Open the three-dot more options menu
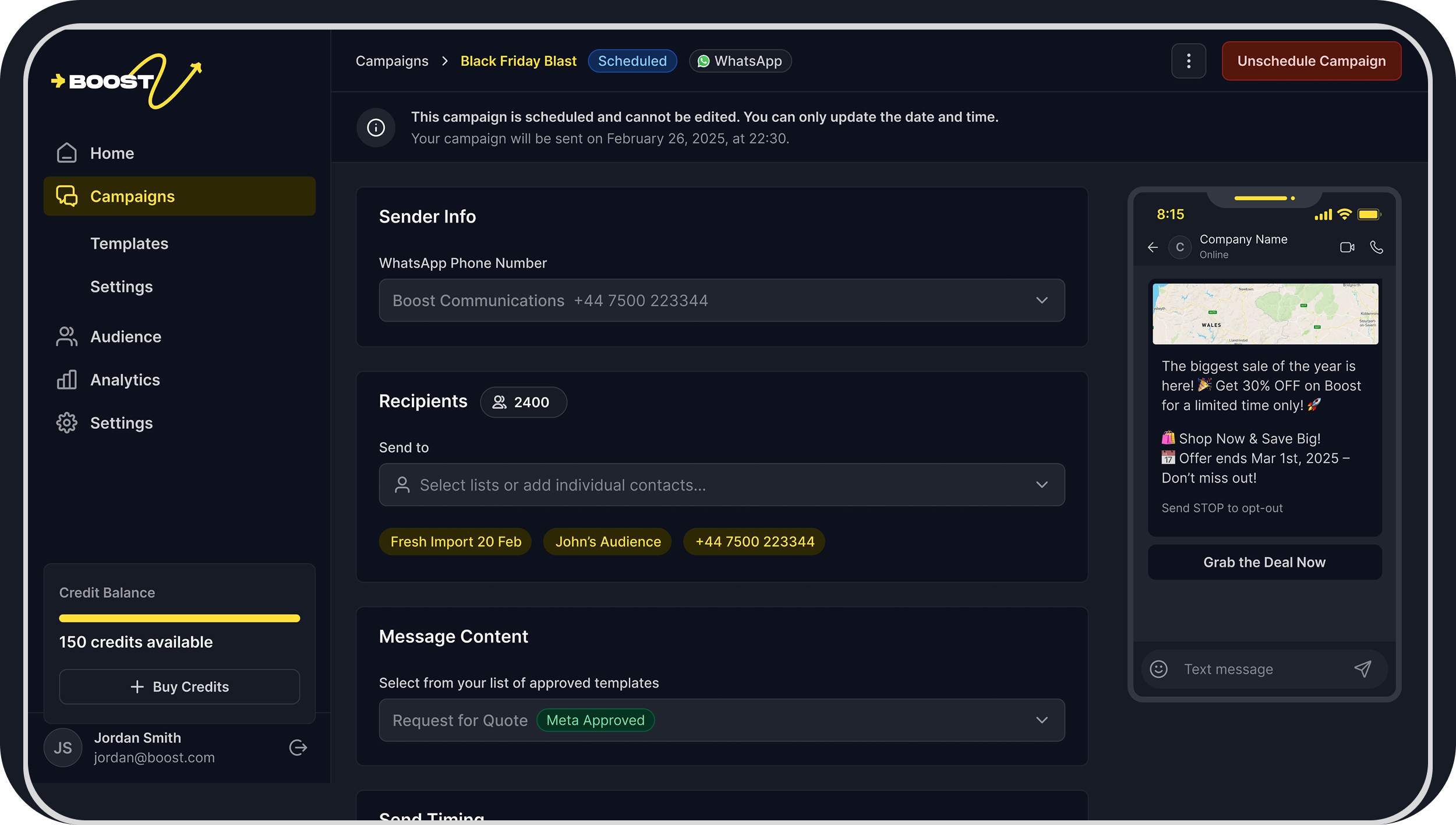This screenshot has height=825, width=1456. click(1189, 61)
